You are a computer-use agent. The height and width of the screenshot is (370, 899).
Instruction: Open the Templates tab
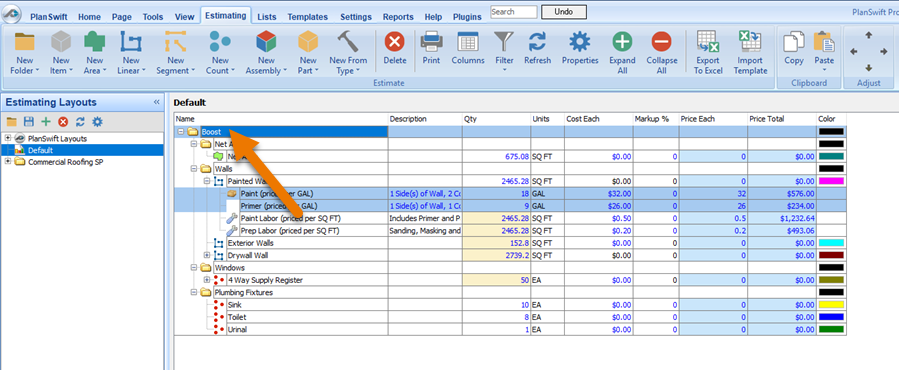coord(308,17)
